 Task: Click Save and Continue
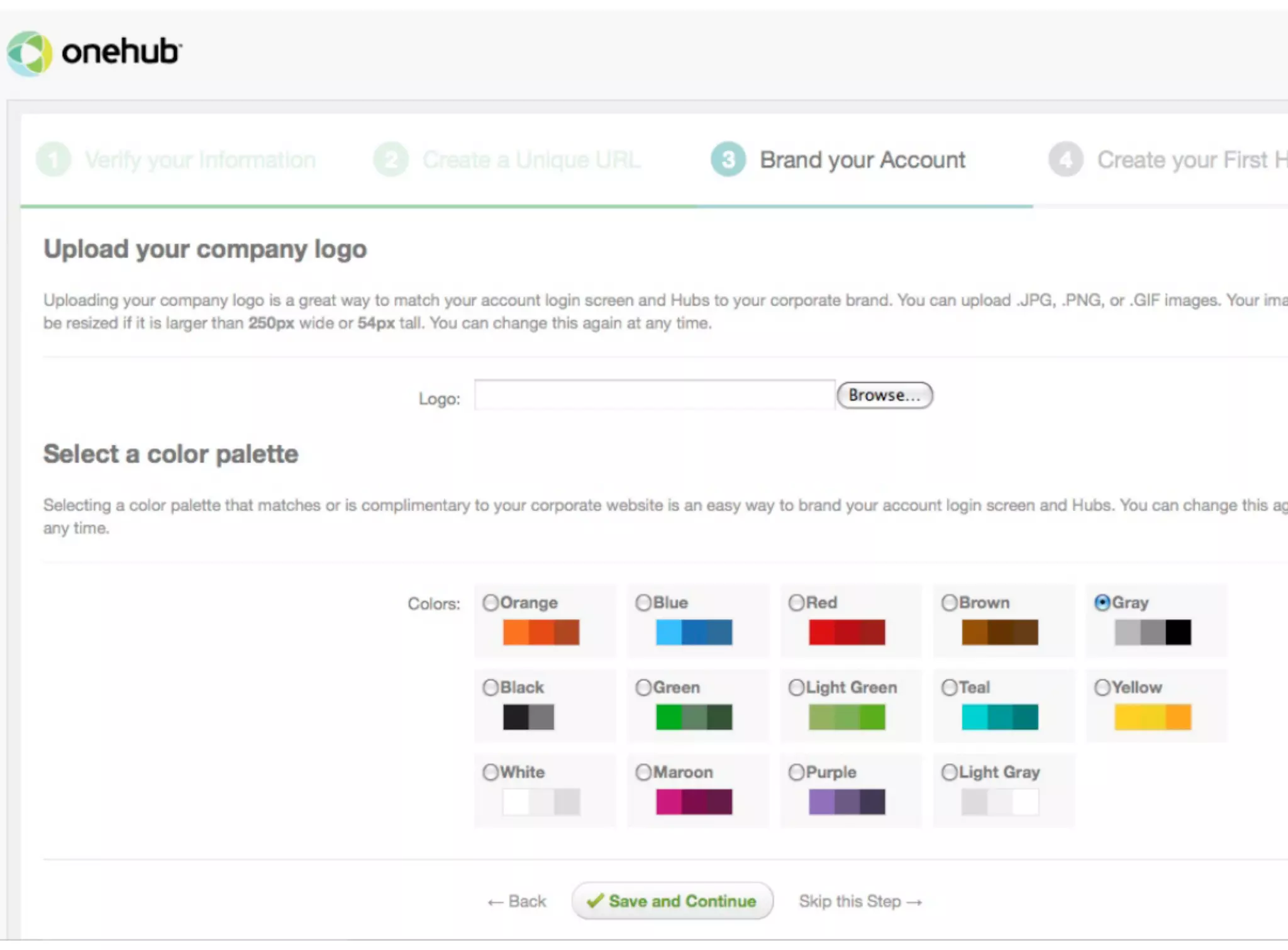(x=672, y=901)
